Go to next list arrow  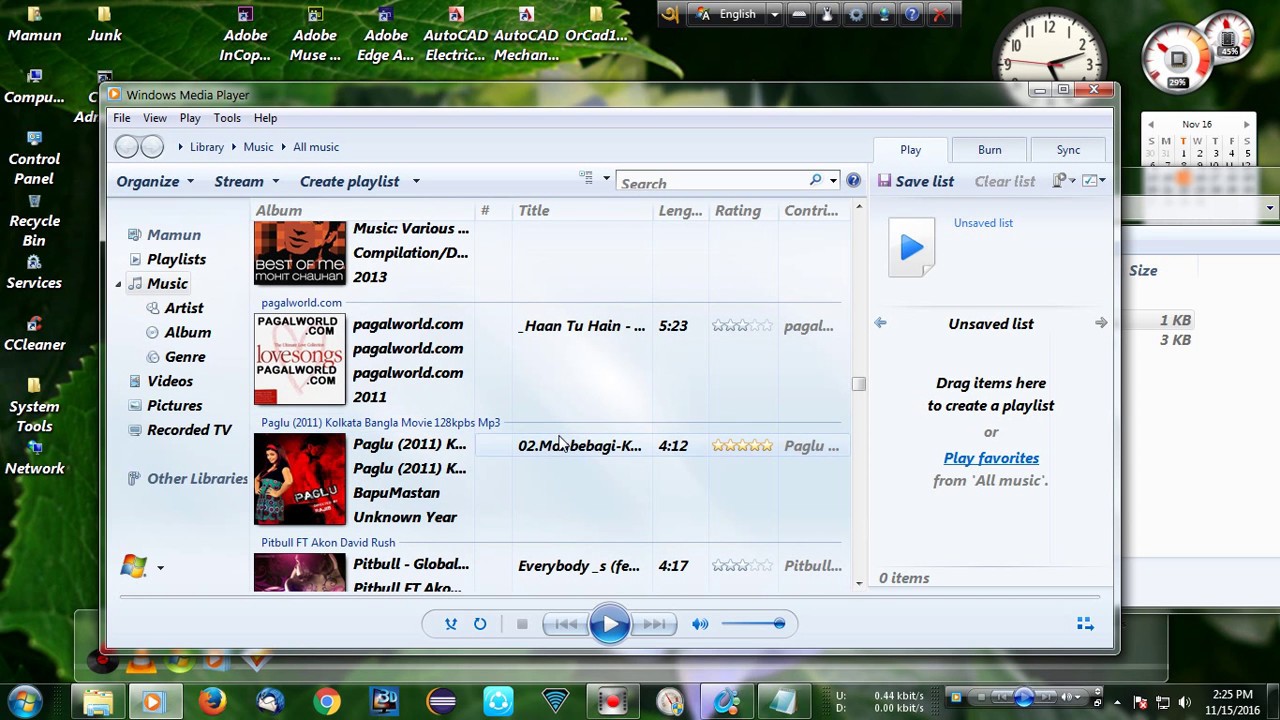[1101, 323]
